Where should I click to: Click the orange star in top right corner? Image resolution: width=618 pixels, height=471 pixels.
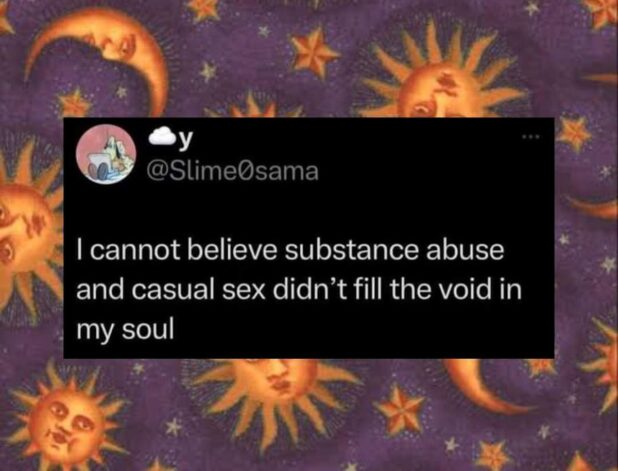pyautogui.click(x=602, y=14)
